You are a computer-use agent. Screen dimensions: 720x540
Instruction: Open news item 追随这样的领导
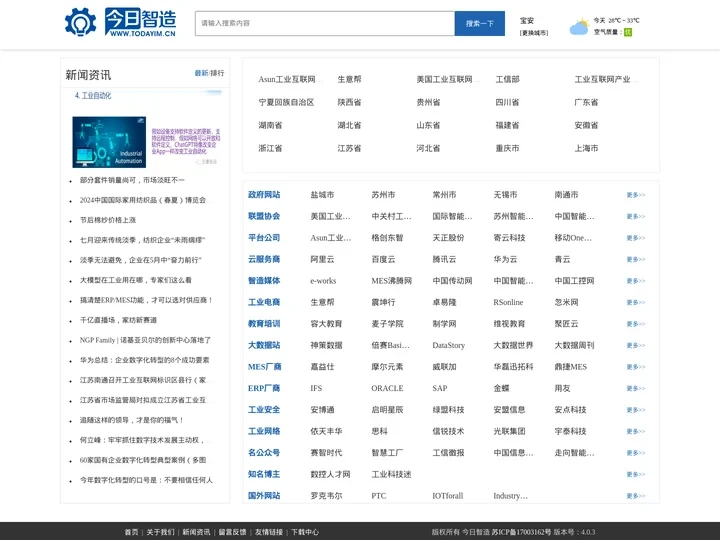[x=131, y=420]
